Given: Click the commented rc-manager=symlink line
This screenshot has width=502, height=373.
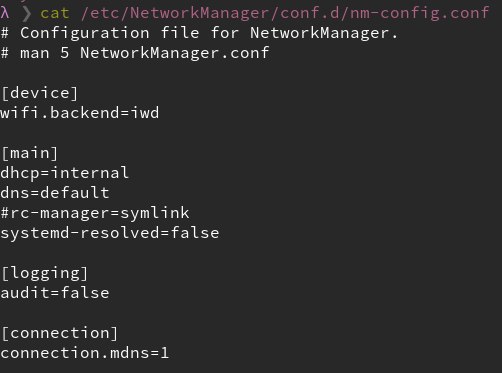Looking at the screenshot, I should 95,213.
